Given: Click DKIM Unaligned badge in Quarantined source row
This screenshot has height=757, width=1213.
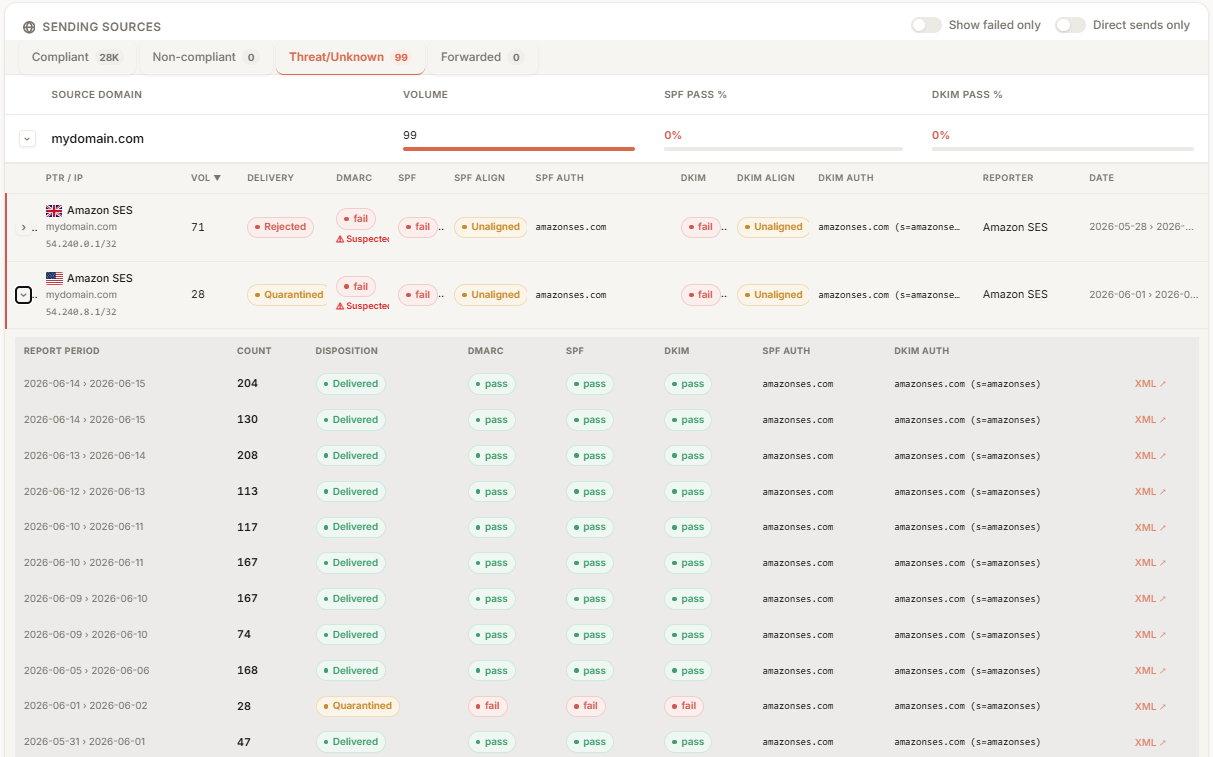Looking at the screenshot, I should click(774, 295).
